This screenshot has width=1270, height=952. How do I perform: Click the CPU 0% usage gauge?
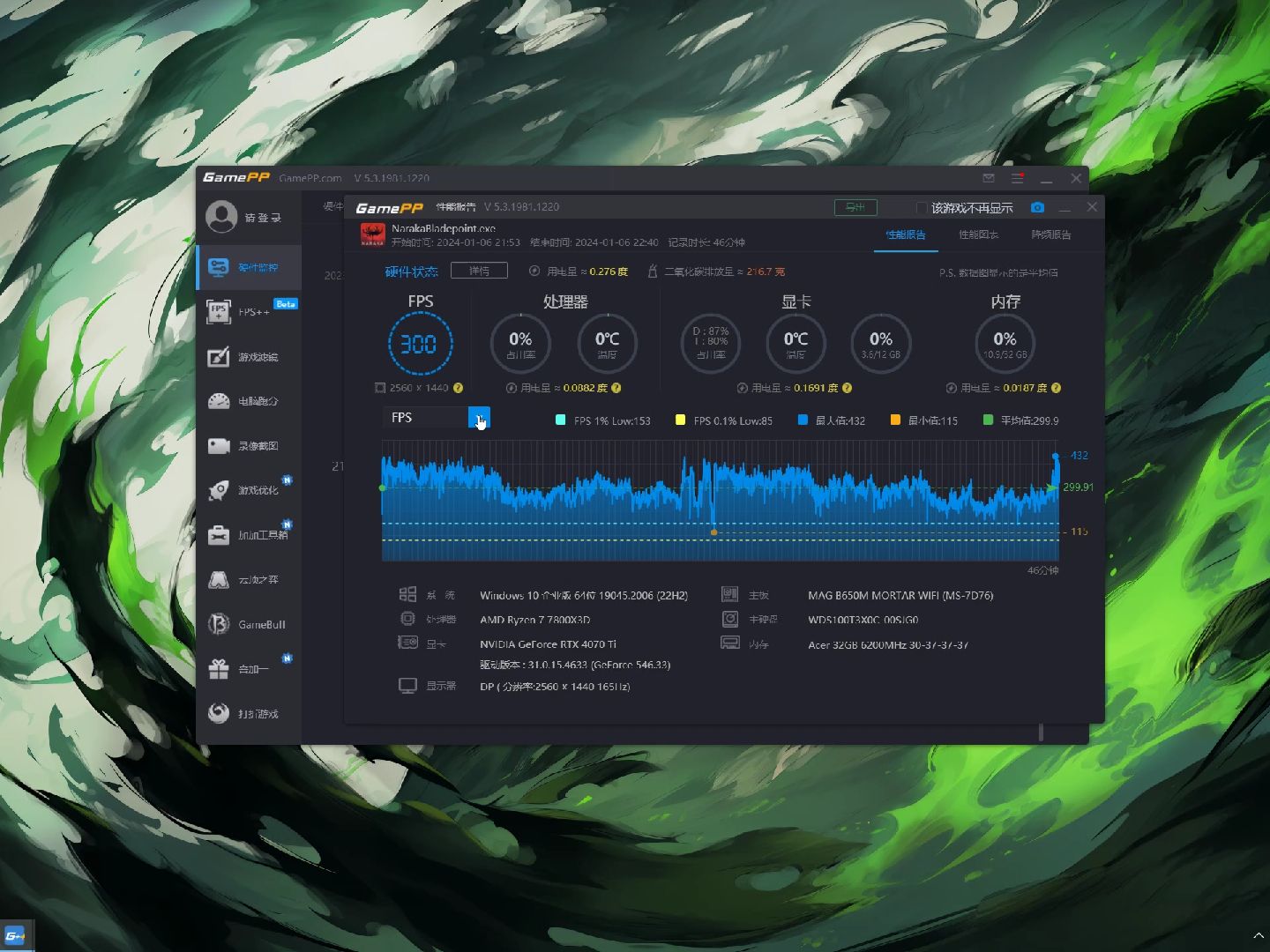pos(520,343)
